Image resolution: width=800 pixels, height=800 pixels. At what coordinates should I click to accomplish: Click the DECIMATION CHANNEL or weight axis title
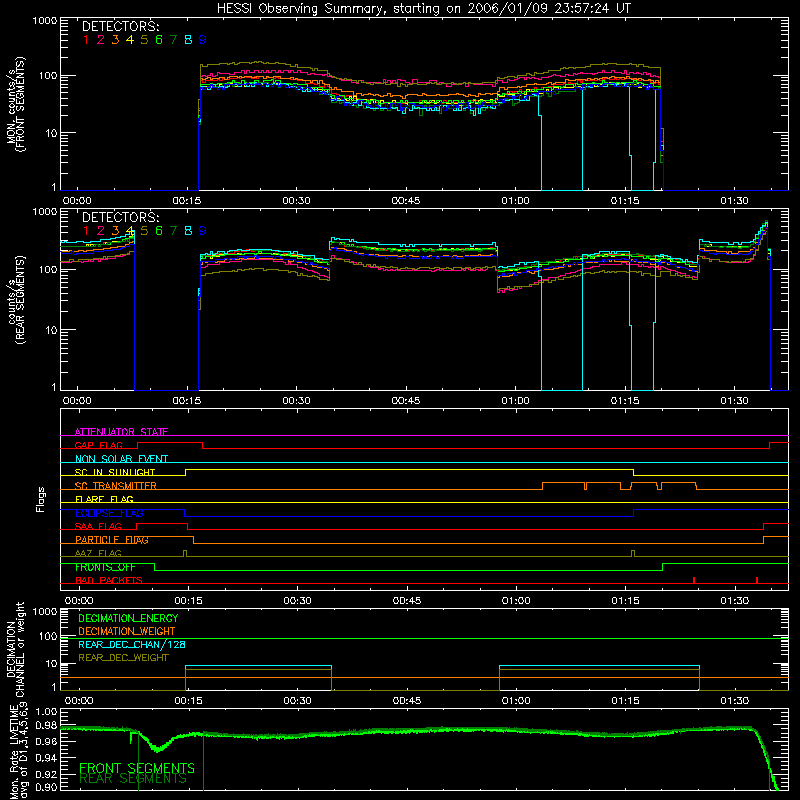pos(16,649)
